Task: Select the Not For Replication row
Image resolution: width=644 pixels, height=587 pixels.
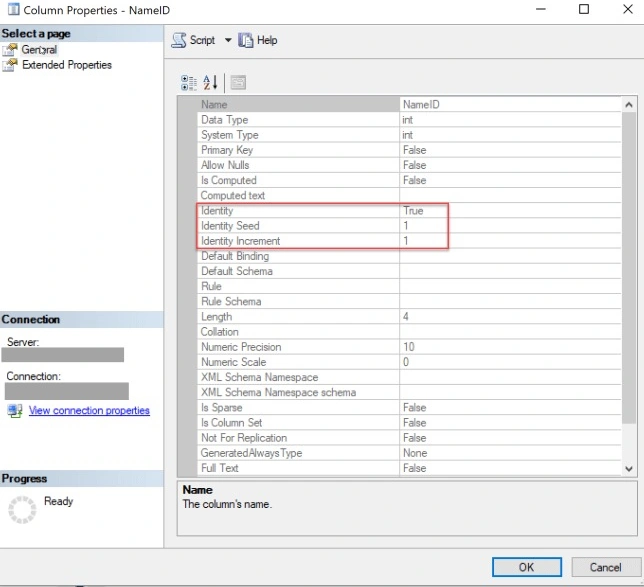Action: [x=409, y=438]
